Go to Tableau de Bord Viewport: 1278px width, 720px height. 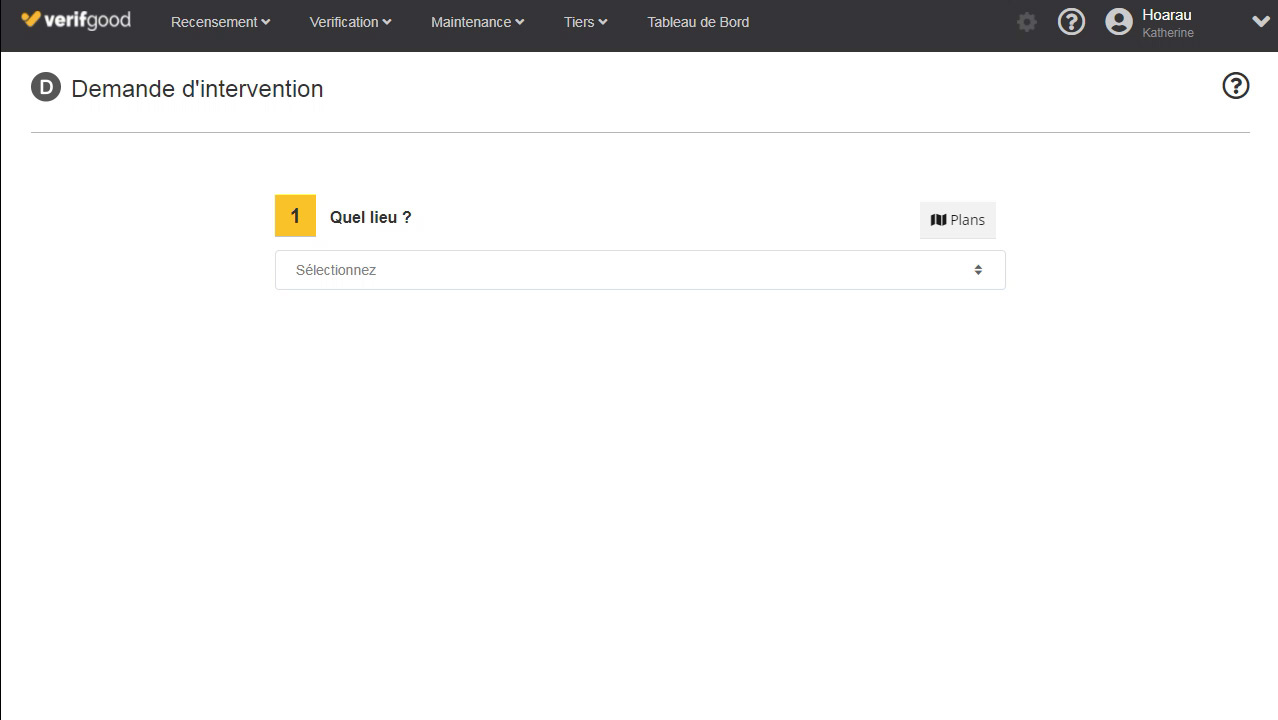698,22
